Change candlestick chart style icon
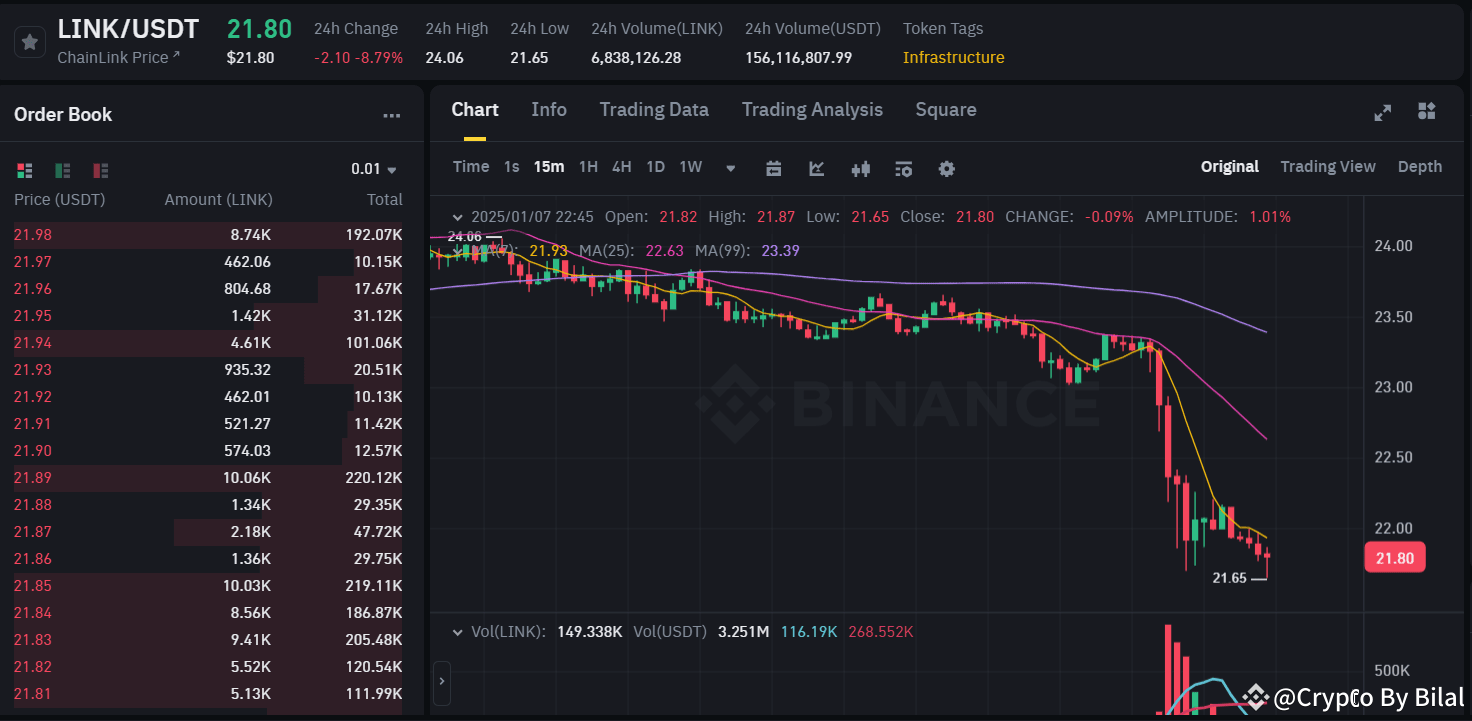The height and width of the screenshot is (721, 1472). click(861, 168)
